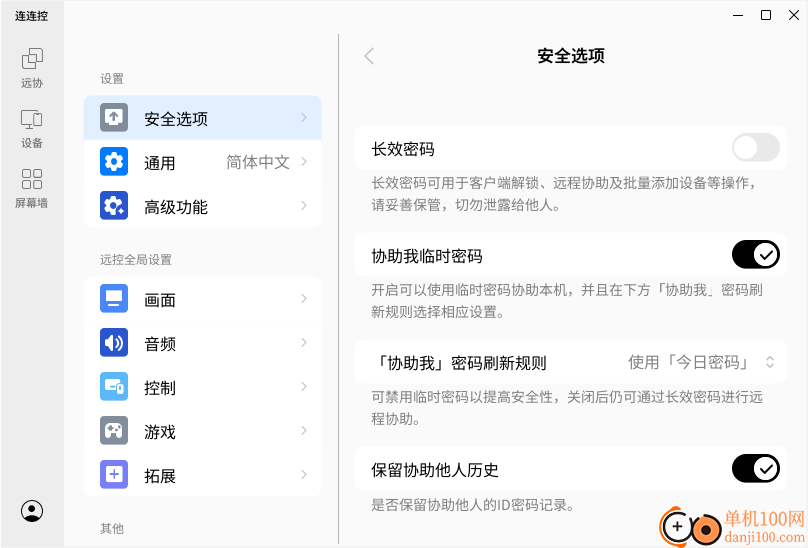Screen dimensions: 808x548
Task: Minimize the 连连控 window
Action: click(738, 15)
